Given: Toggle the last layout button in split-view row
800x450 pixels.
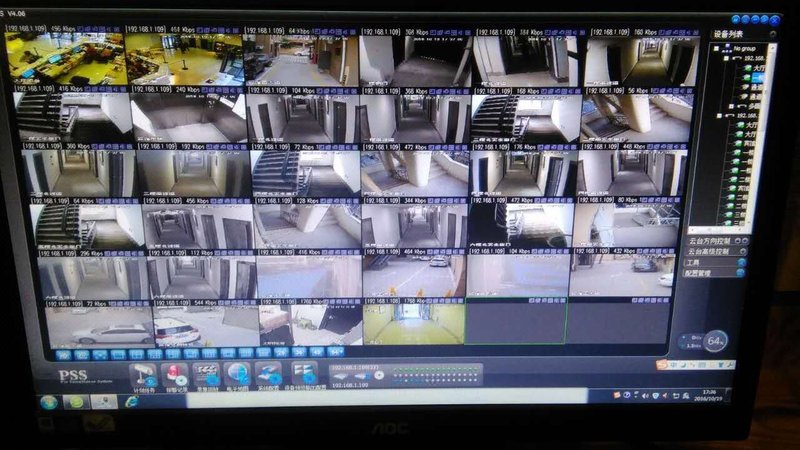Looking at the screenshot, I should pos(335,352).
